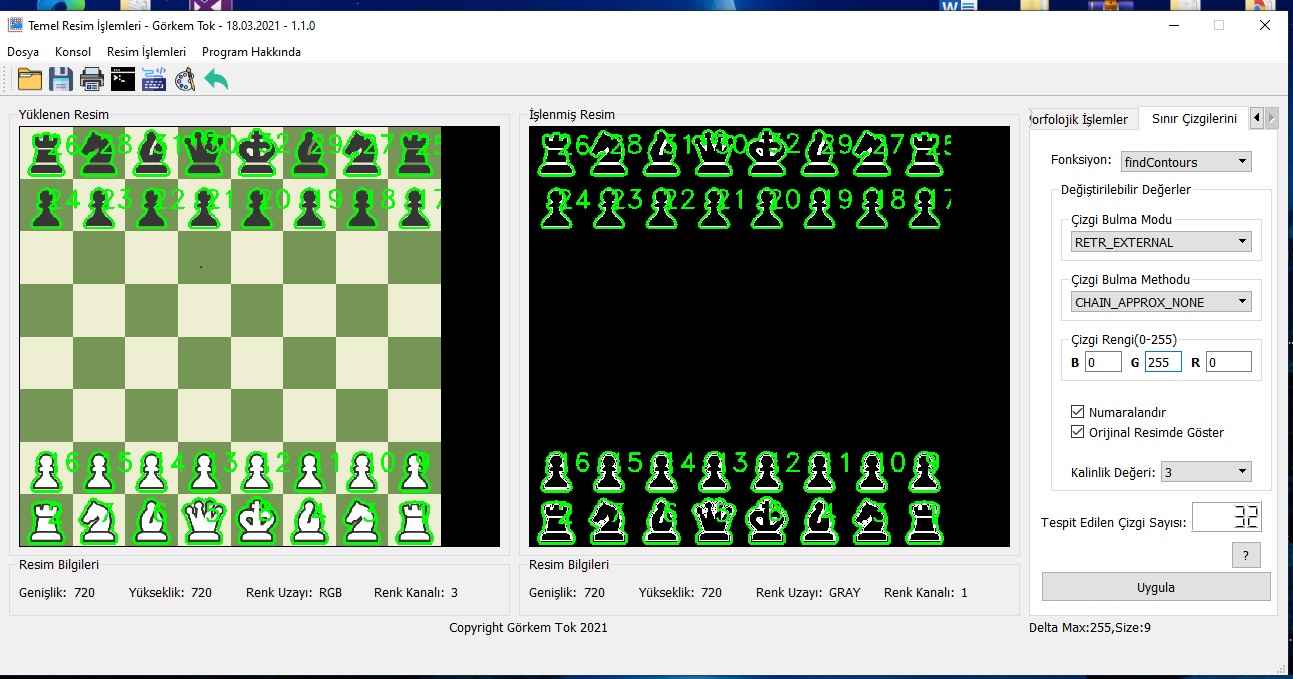The height and width of the screenshot is (679, 1293).
Task: Open the CHAIN_APPROX_NONE method dropdown
Action: point(1160,302)
